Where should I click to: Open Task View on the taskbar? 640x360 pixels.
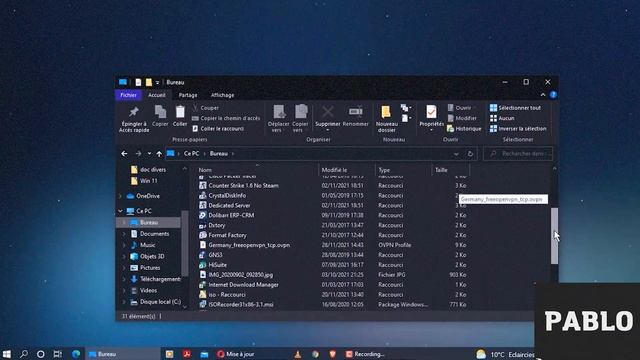tap(58, 354)
